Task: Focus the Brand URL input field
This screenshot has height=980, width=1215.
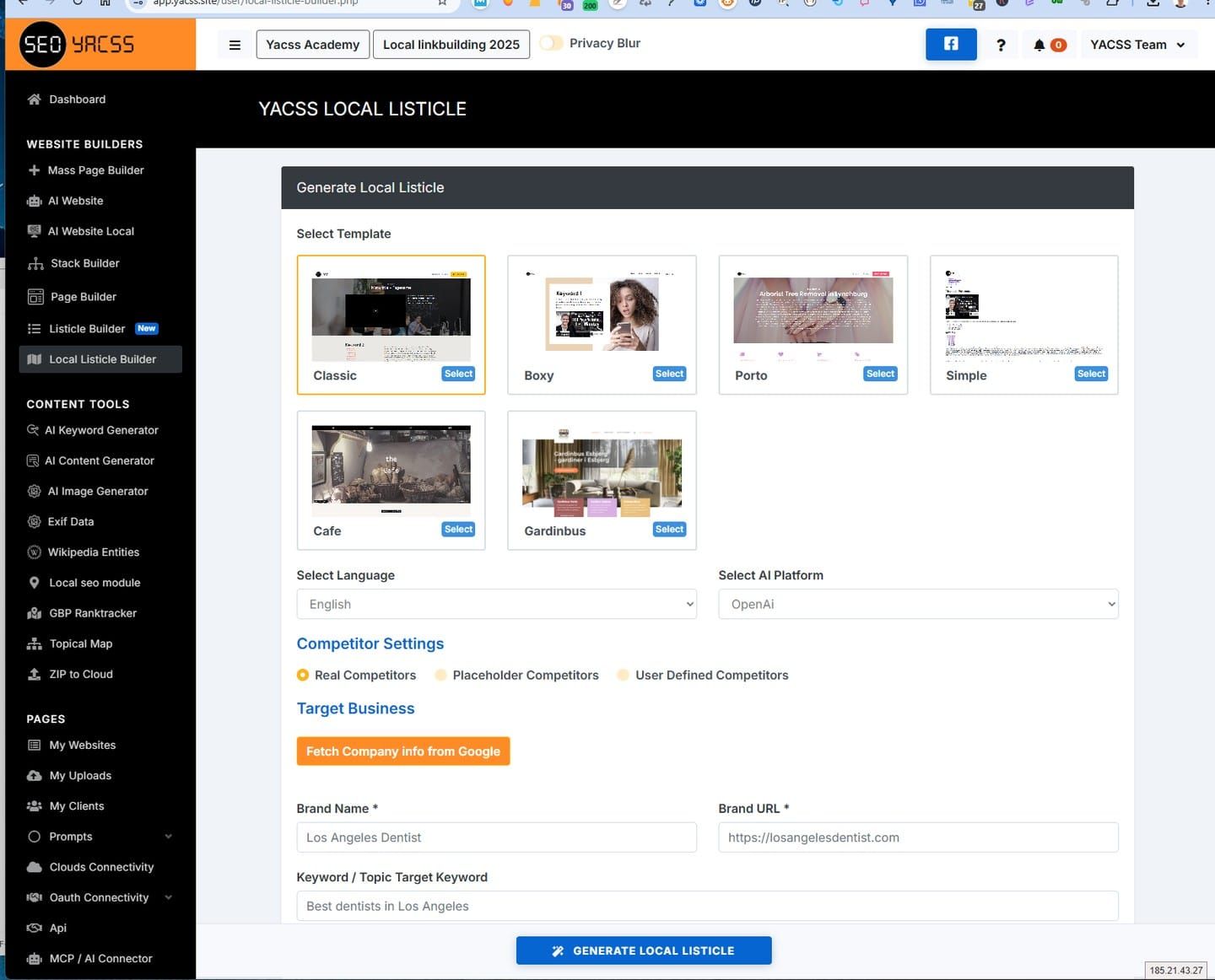Action: (918, 837)
